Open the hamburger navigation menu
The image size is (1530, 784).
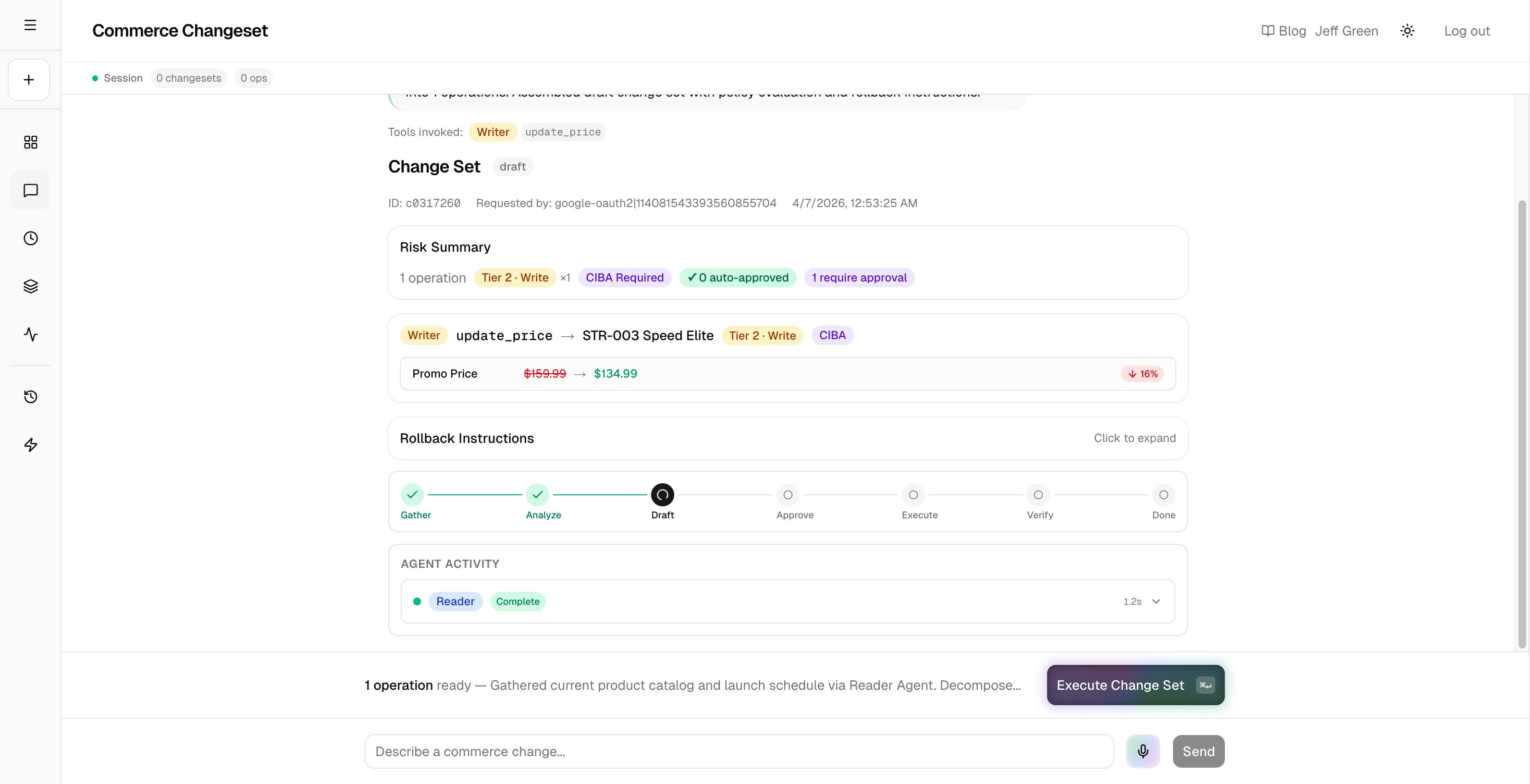click(30, 25)
